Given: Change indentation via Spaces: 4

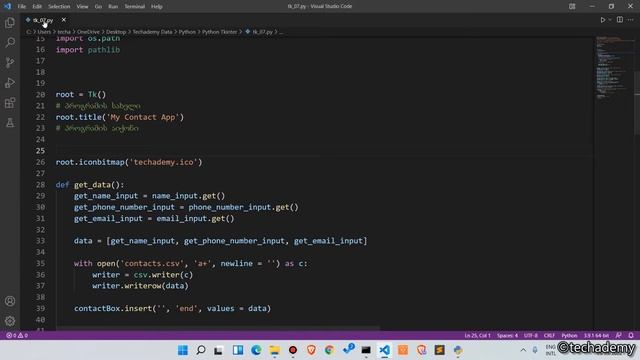Looking at the screenshot, I should pyautogui.click(x=507, y=336).
